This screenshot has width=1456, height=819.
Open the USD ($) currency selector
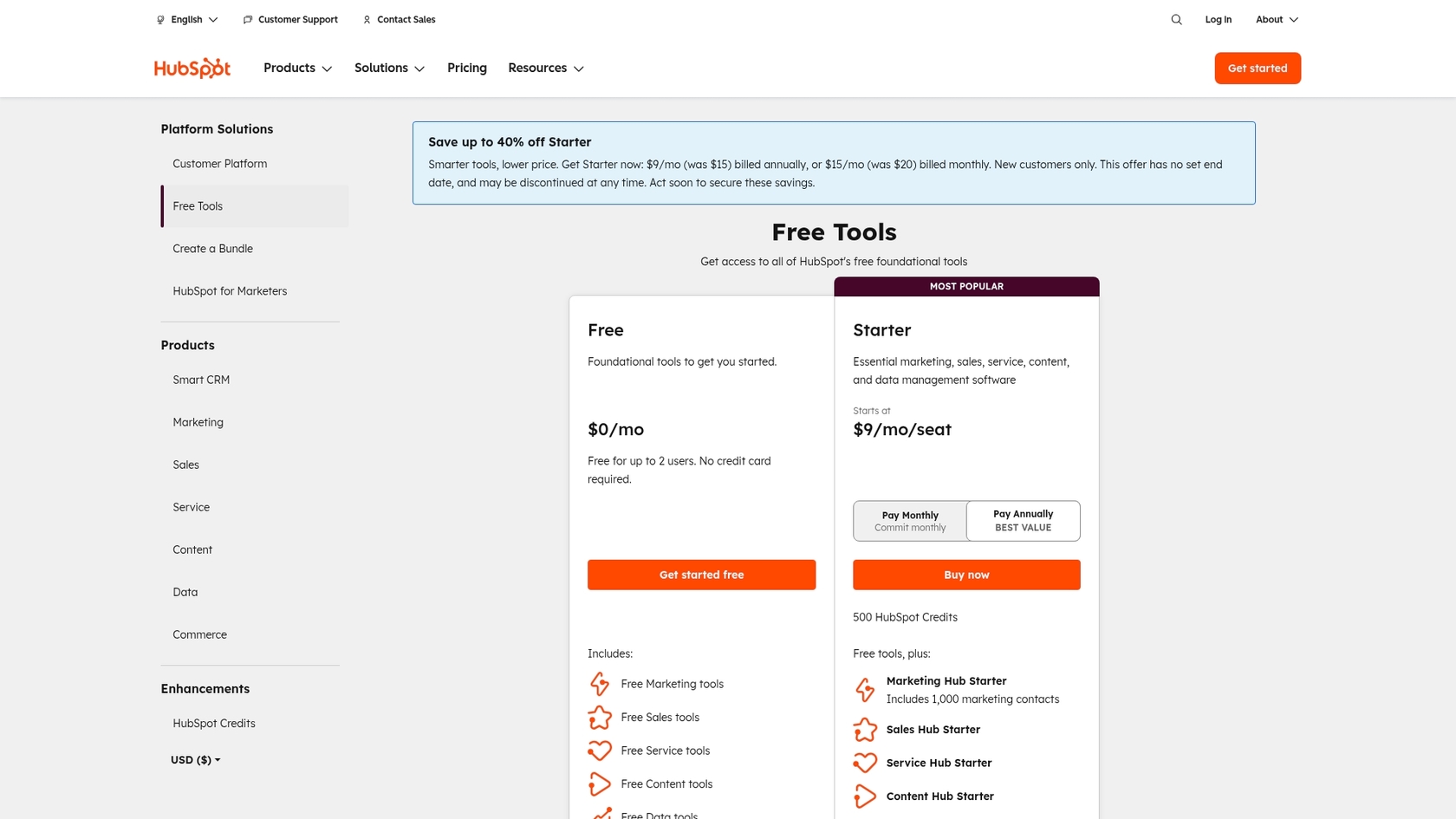pyautogui.click(x=194, y=760)
